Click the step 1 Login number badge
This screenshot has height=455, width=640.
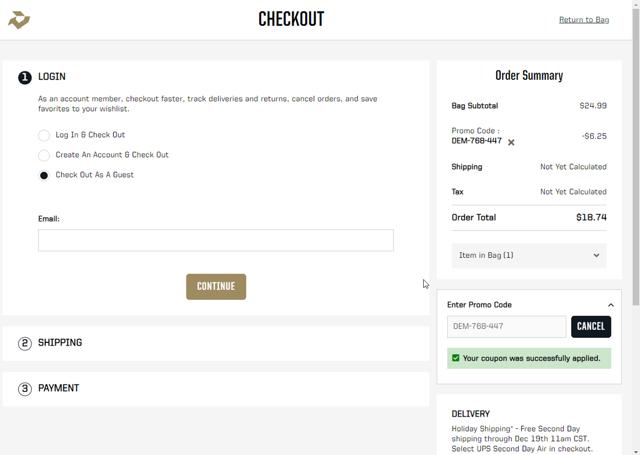pos(25,77)
